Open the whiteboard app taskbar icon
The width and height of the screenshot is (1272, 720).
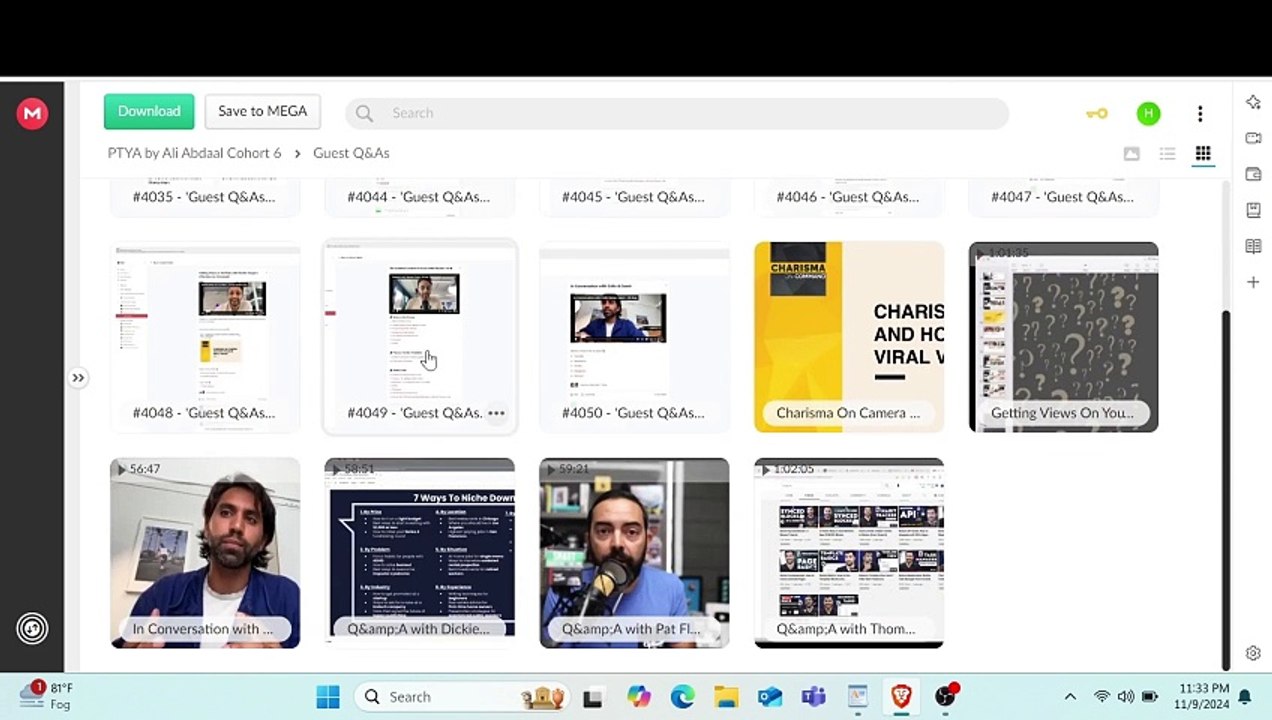click(857, 697)
